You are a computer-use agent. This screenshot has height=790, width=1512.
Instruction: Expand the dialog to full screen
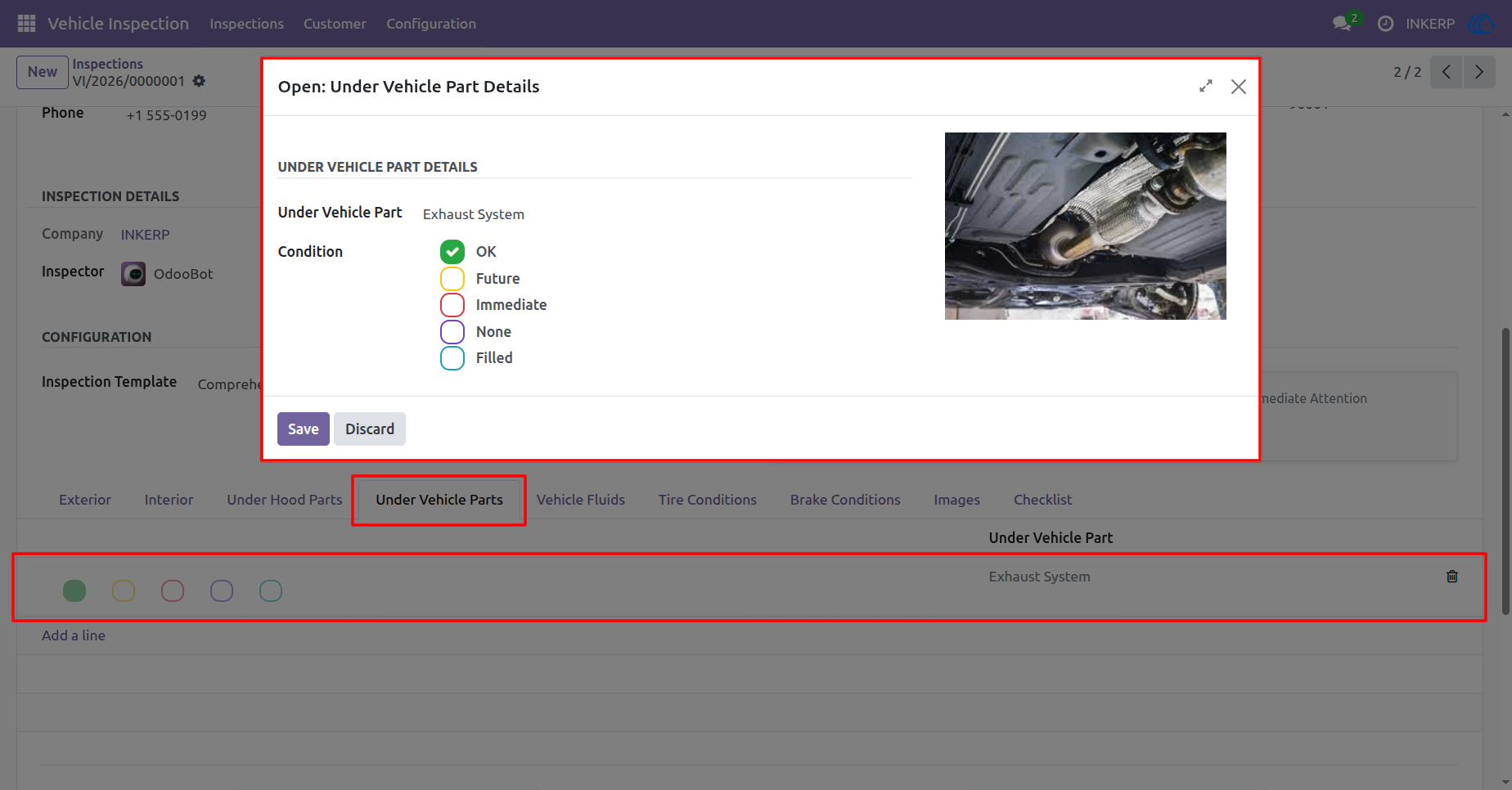click(x=1206, y=86)
